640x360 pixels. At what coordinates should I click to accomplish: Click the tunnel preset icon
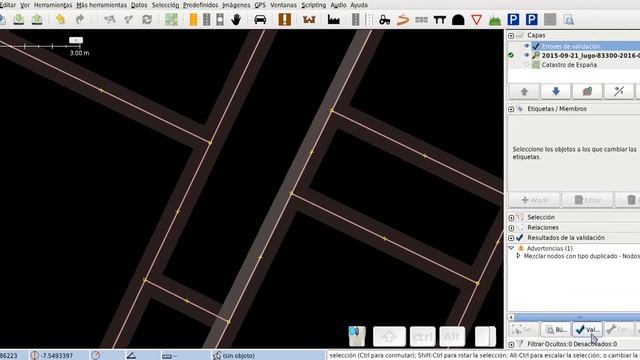(x=458, y=20)
